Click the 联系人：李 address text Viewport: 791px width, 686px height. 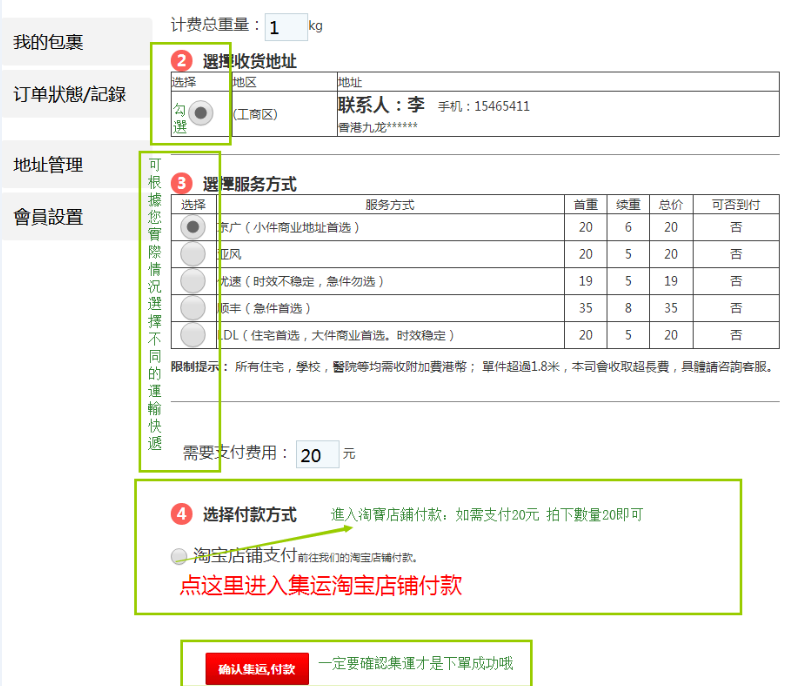pos(381,105)
